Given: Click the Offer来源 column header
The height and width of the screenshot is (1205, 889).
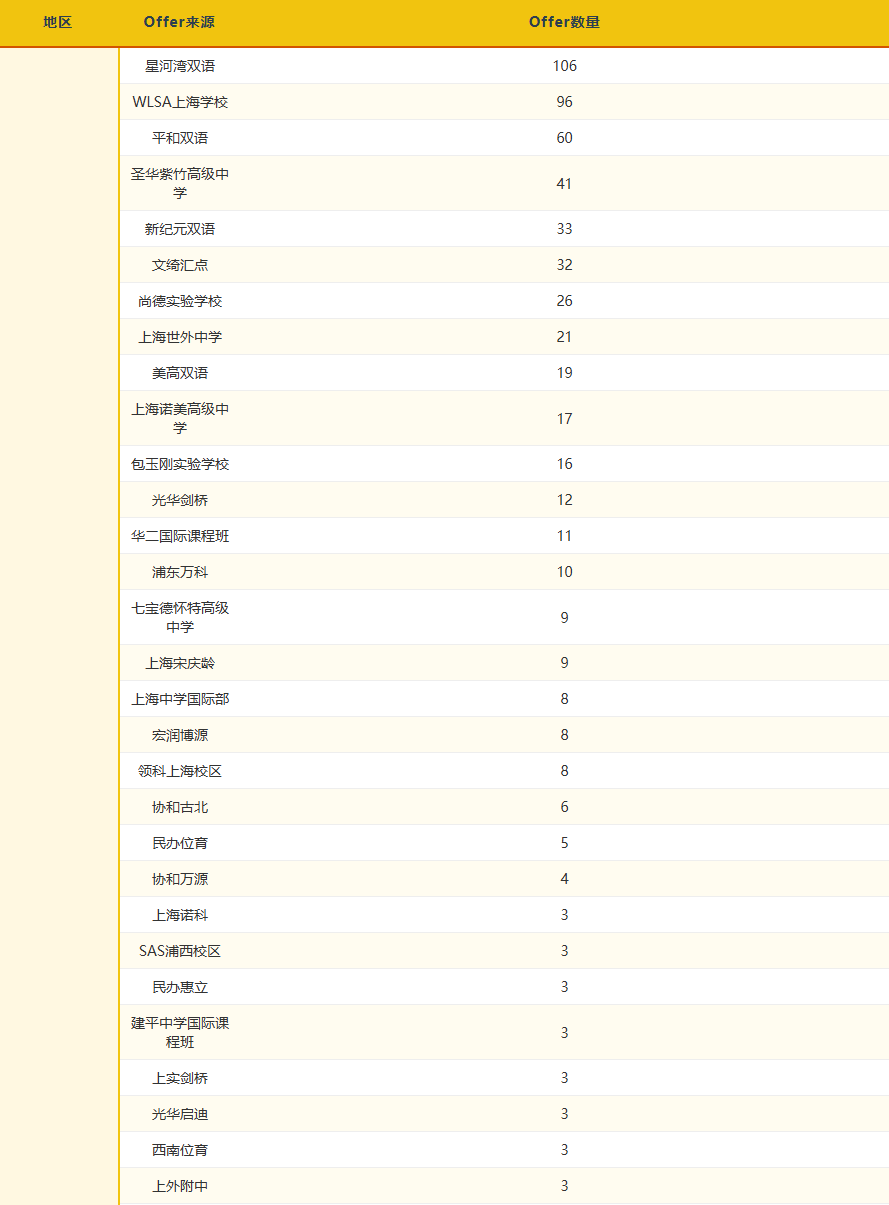Looking at the screenshot, I should 179,22.
